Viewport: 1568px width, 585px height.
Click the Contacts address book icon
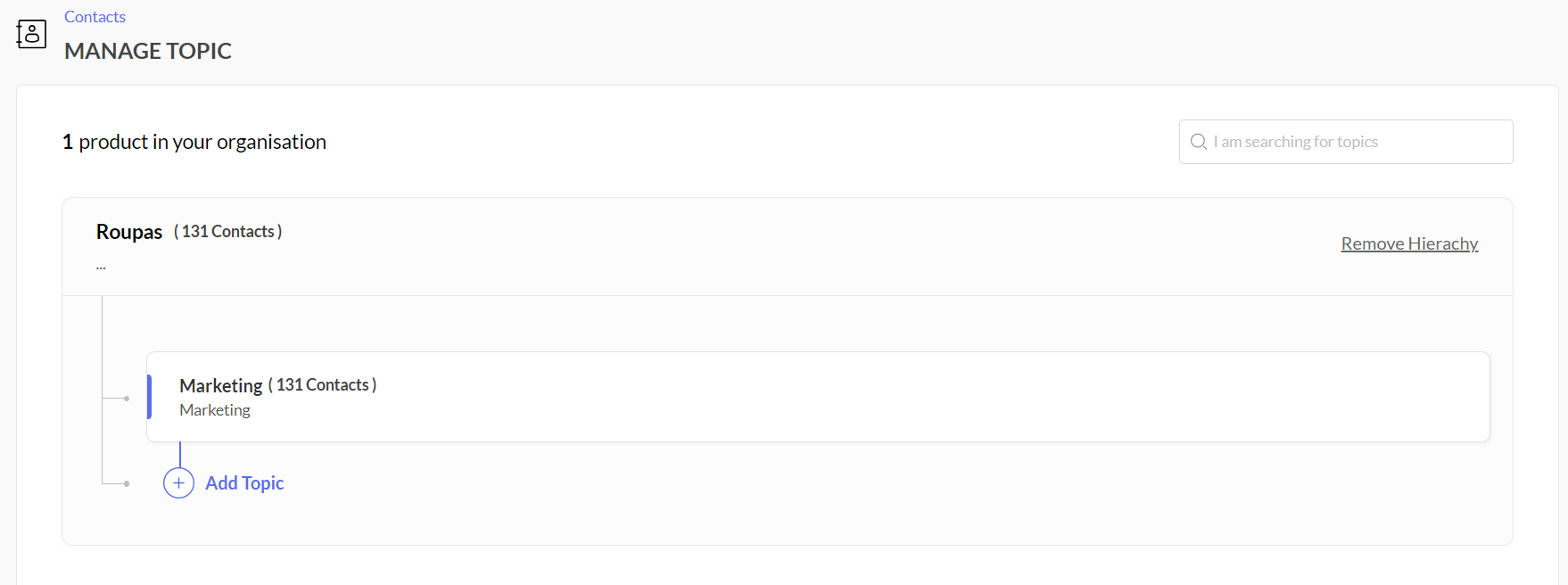(31, 34)
